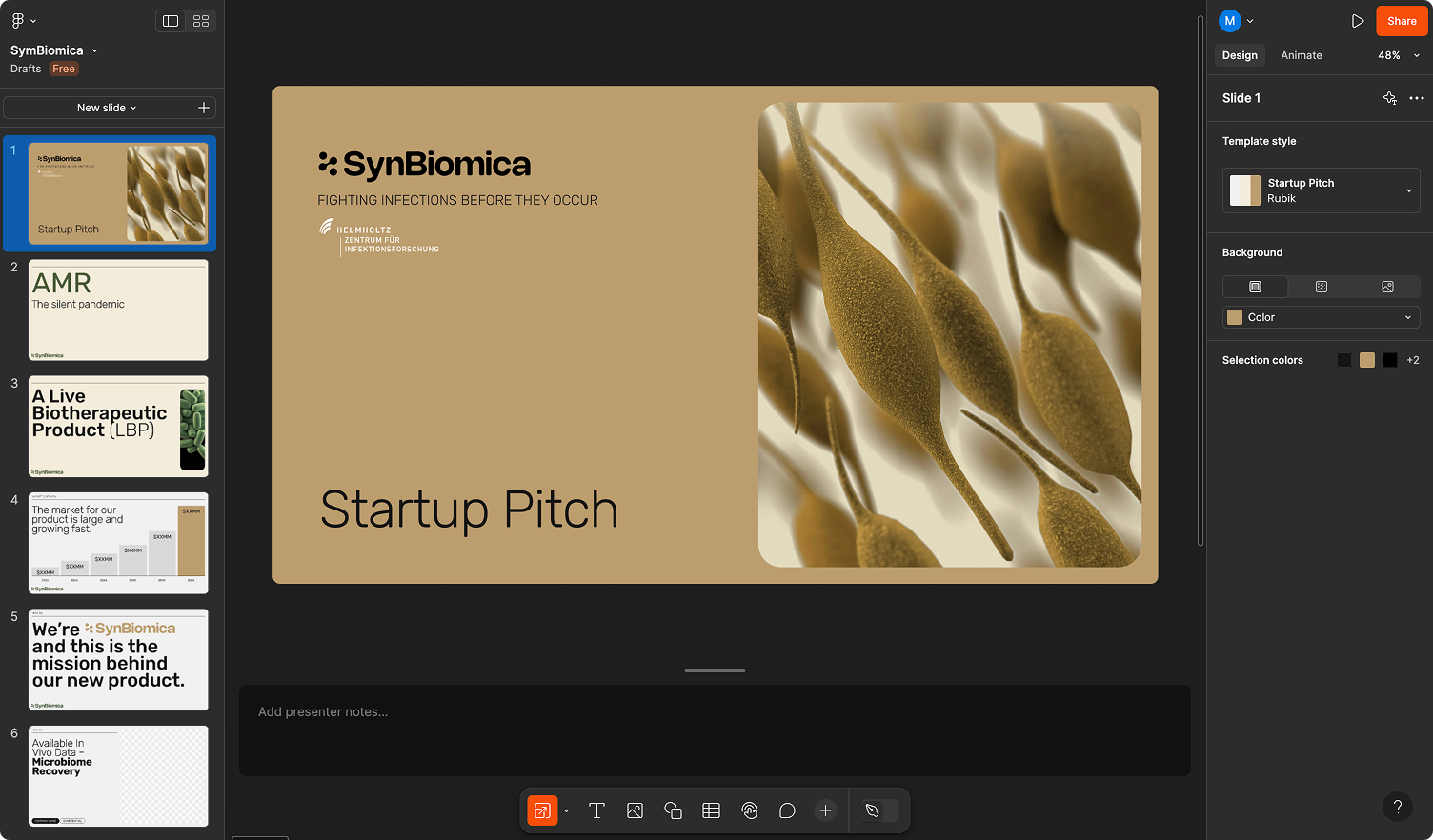Select the SynBiomica logo on slide
Viewport: 1433px width, 840px height.
[425, 165]
